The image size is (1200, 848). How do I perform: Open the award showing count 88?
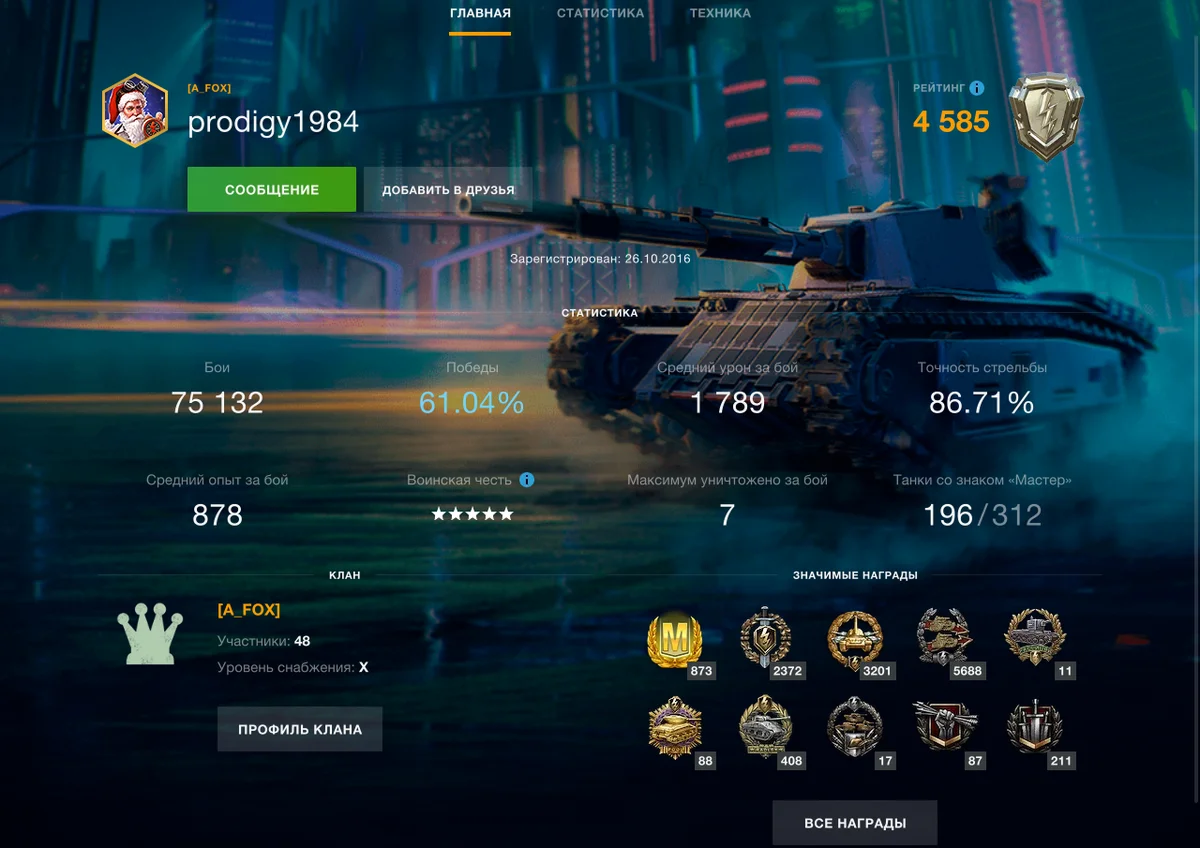(x=676, y=730)
